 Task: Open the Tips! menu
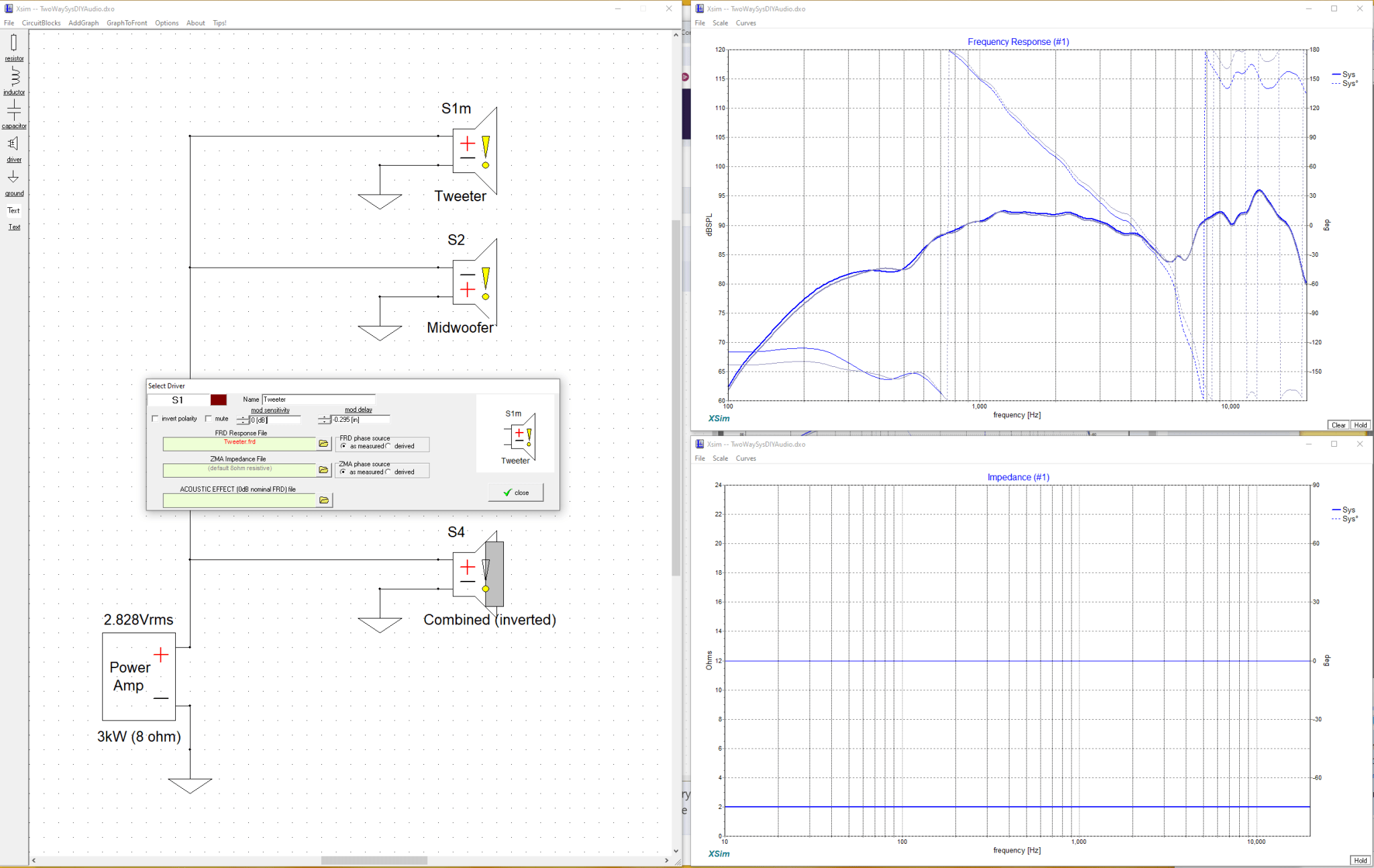point(219,23)
